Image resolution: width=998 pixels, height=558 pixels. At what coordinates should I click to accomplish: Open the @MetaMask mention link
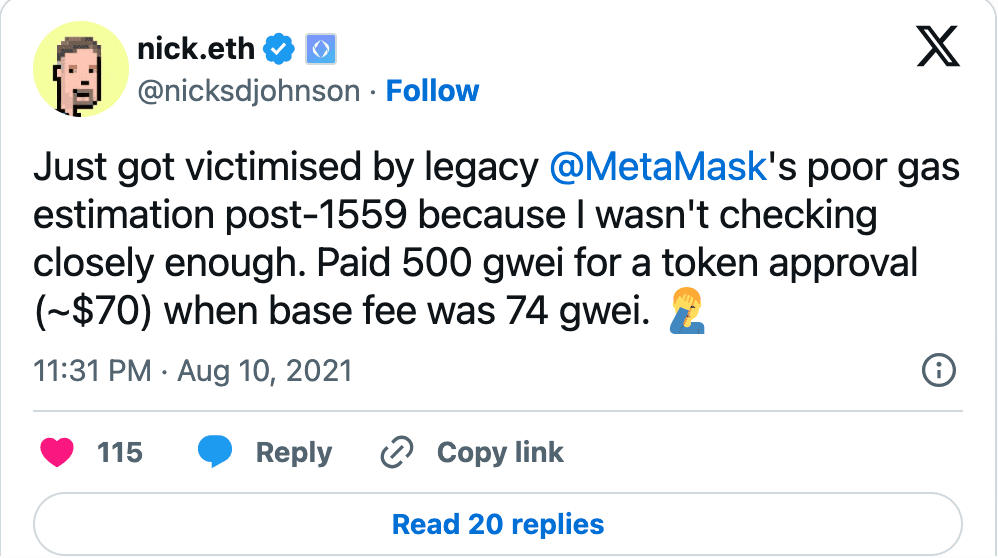[x=657, y=169]
